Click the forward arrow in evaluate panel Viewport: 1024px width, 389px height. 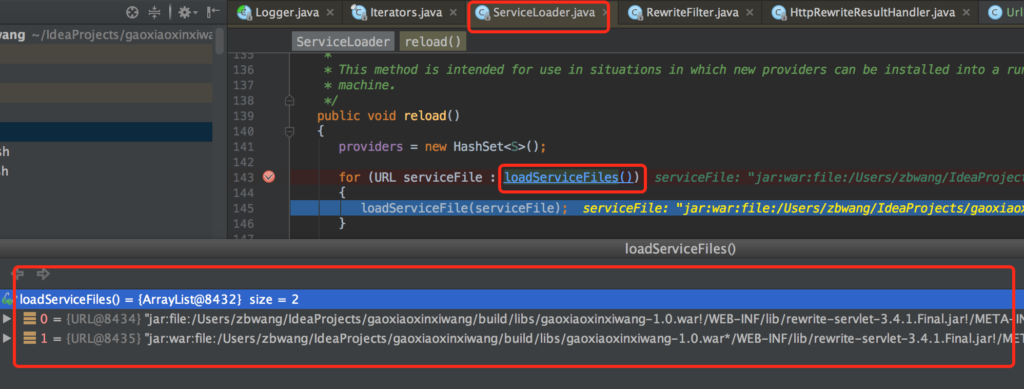[43, 273]
